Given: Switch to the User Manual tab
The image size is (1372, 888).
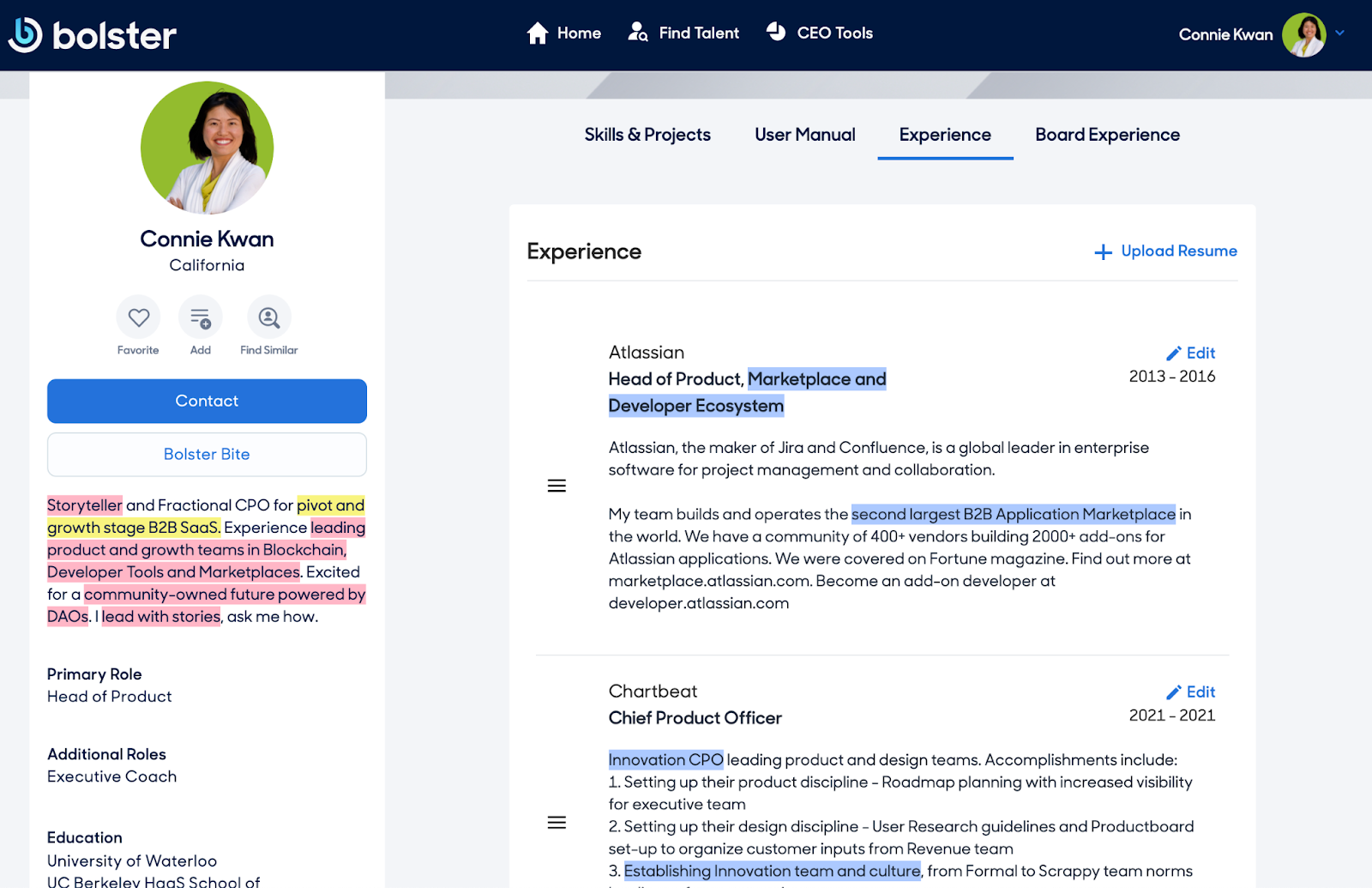Looking at the screenshot, I should coord(805,135).
